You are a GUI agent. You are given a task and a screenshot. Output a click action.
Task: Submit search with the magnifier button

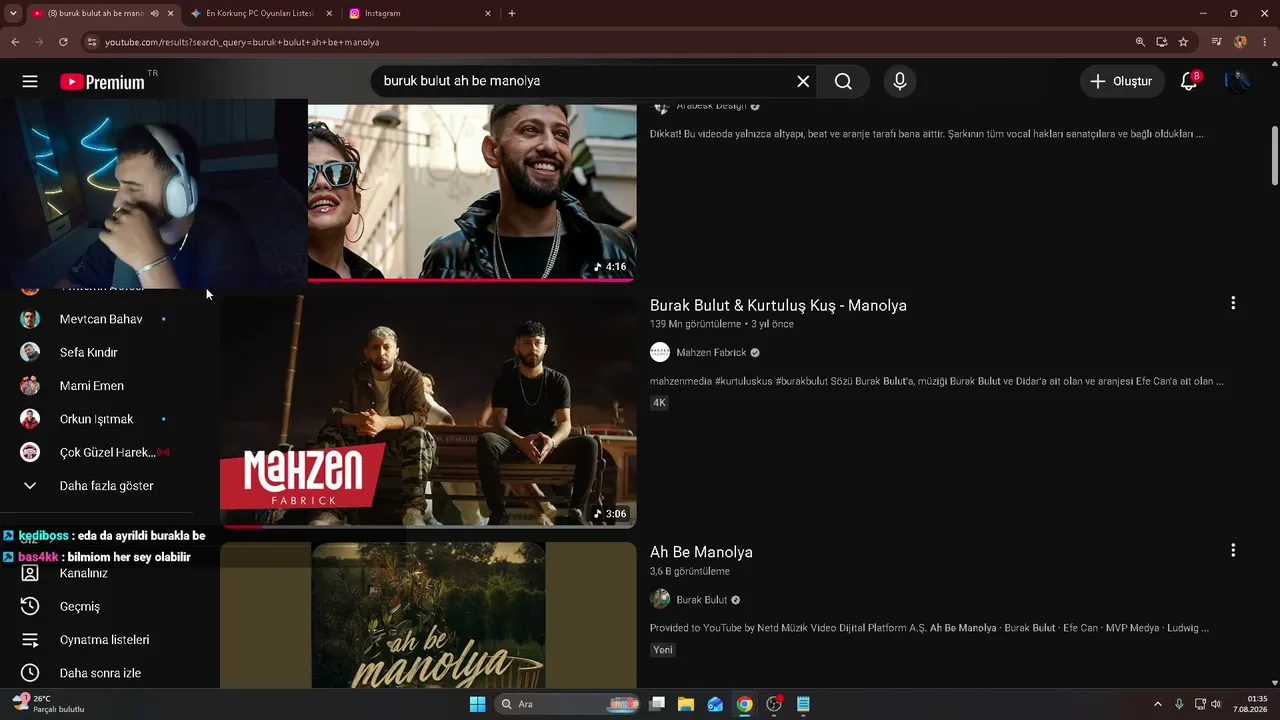843,81
